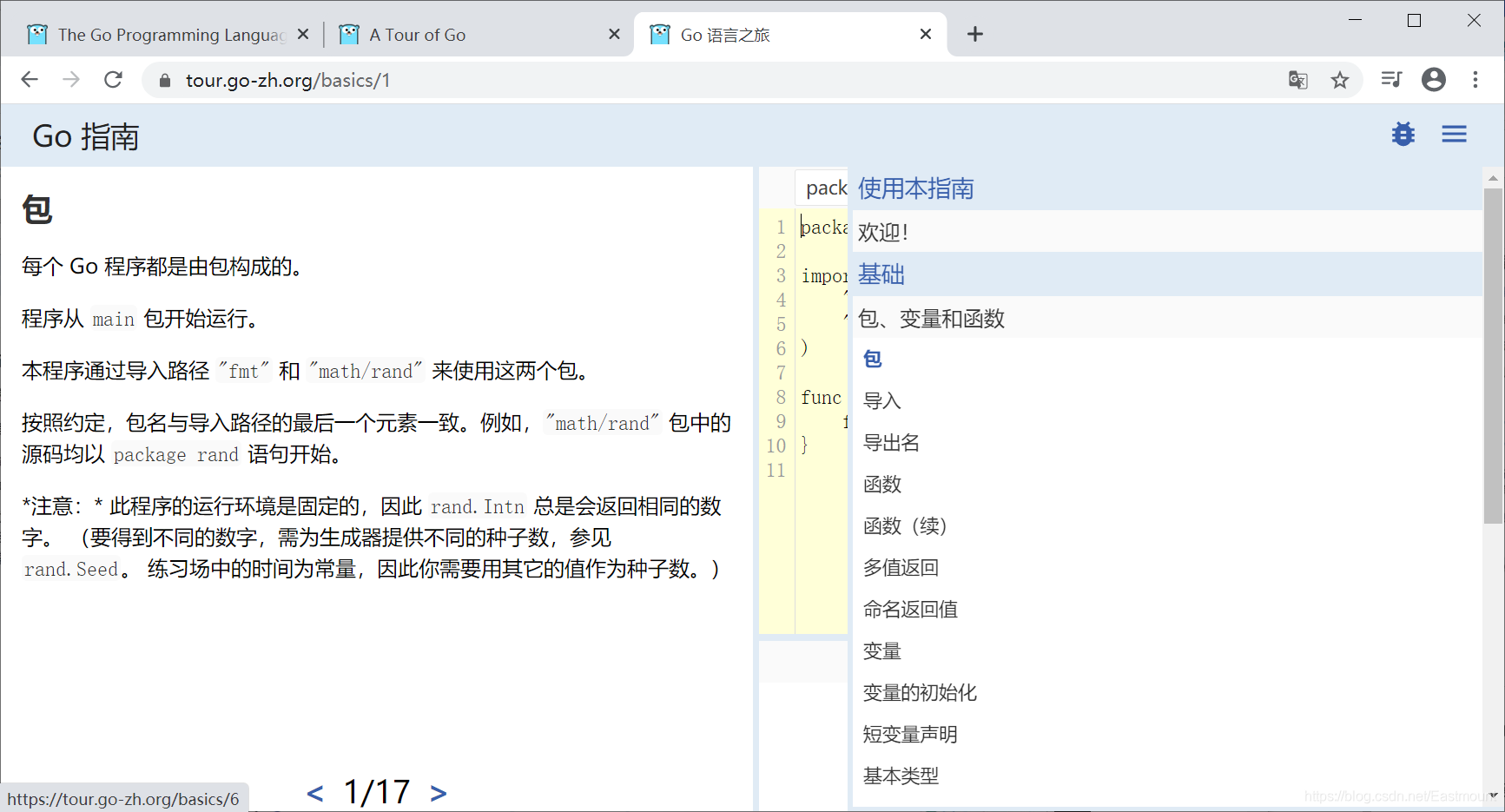The height and width of the screenshot is (812, 1505).
Task: Click line 1 of the code editor
Action: click(x=823, y=227)
